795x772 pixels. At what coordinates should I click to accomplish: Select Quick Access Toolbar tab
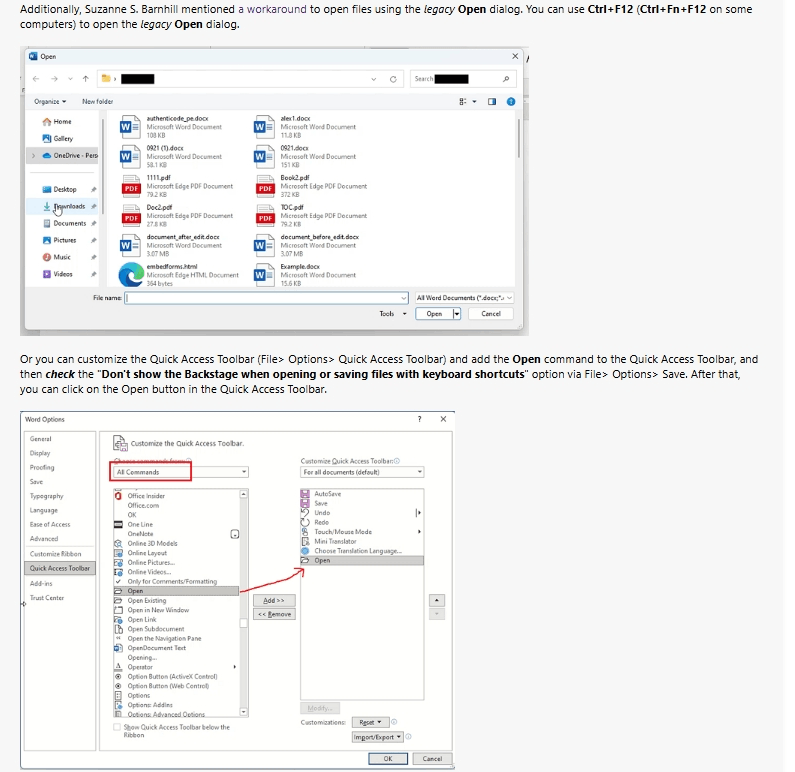coord(60,568)
